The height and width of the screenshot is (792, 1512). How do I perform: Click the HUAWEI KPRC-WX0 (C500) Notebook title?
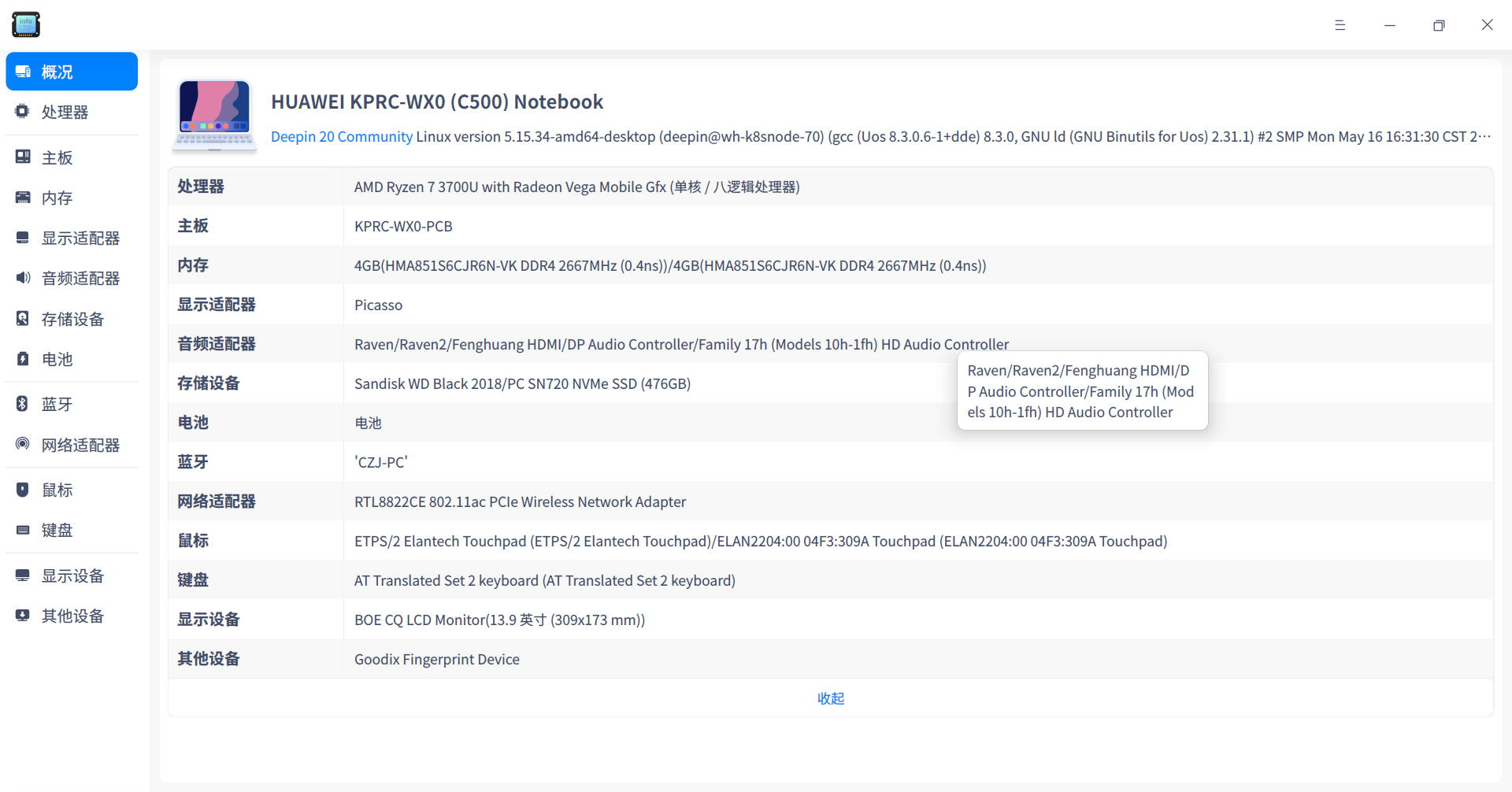coord(437,102)
